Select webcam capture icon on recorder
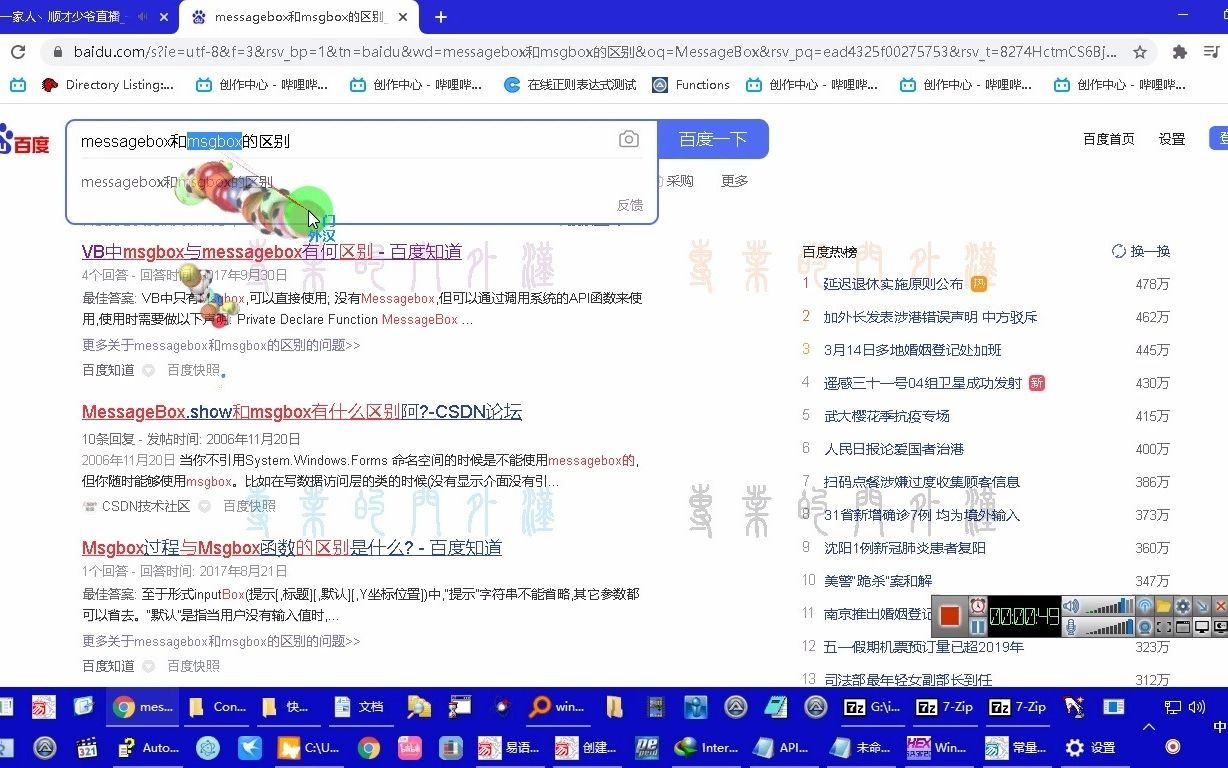 [1146, 626]
